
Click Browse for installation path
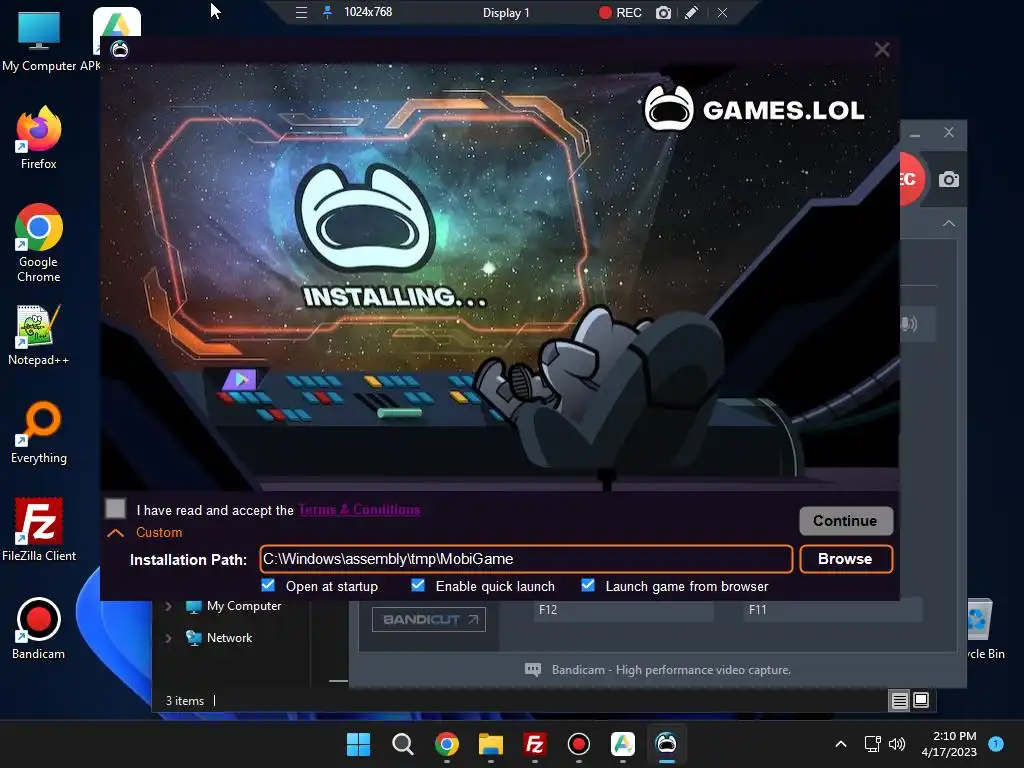[846, 559]
